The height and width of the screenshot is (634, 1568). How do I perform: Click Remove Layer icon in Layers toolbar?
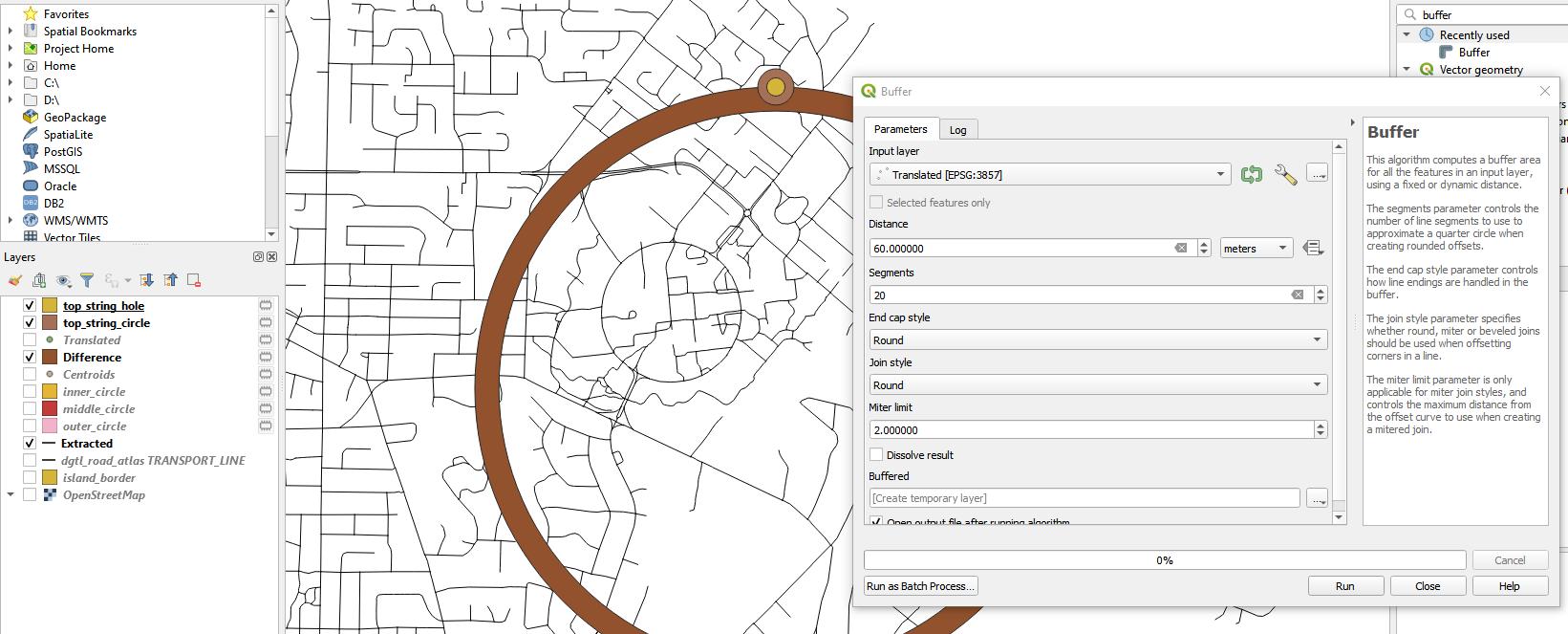pos(194,280)
